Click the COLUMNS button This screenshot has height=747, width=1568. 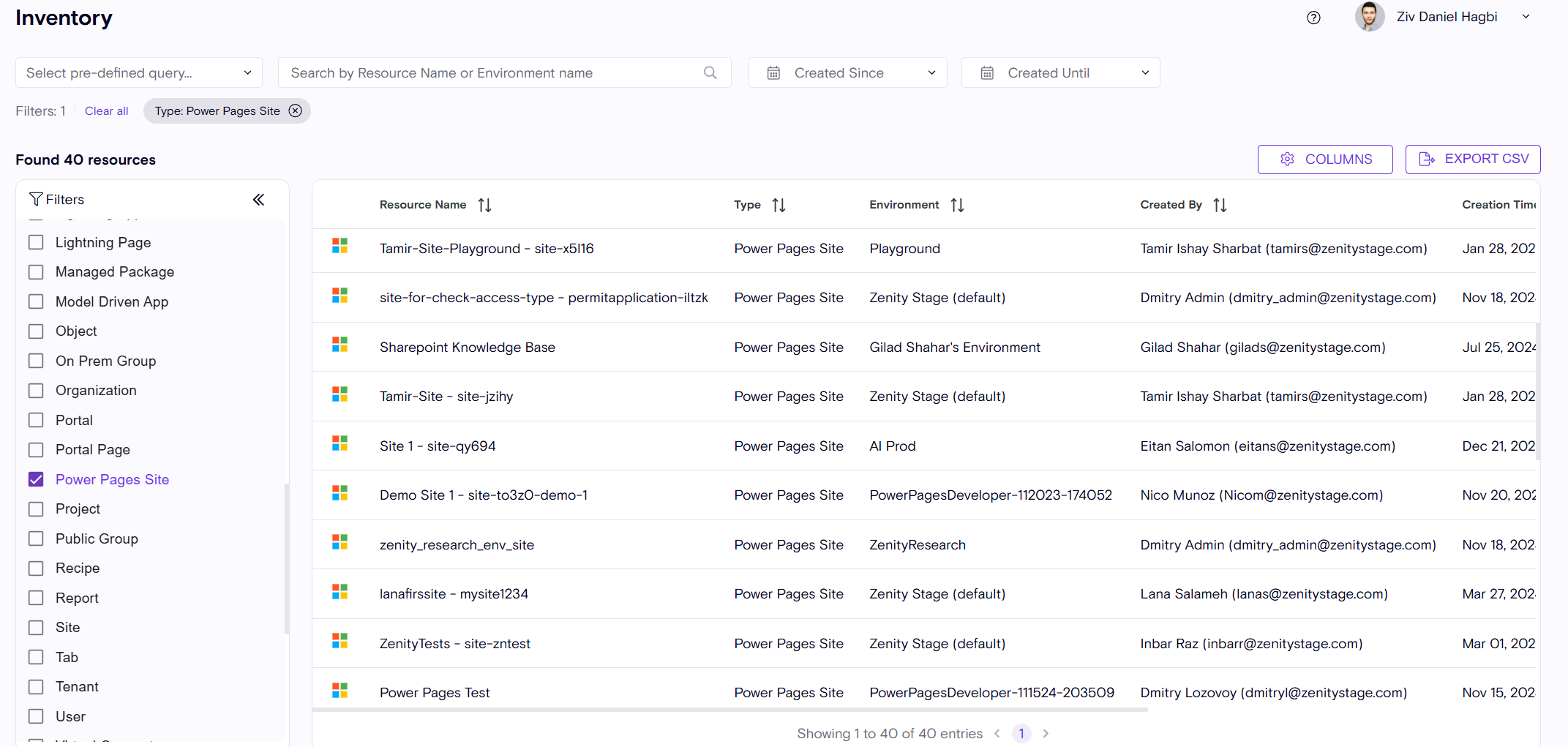[x=1324, y=159]
